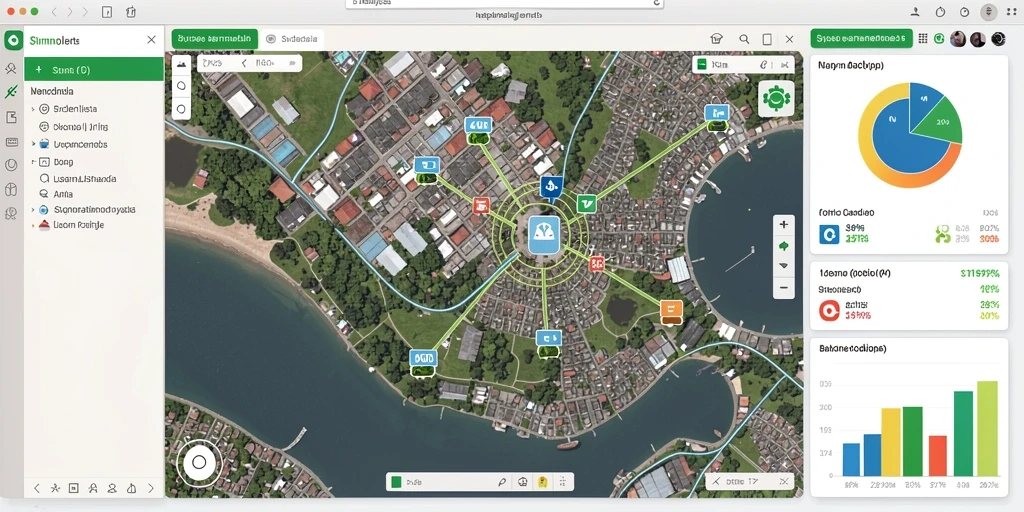The image size is (1024, 512).
Task: Expand the Sıgnoratienodoyatıa tree row
Action: point(33,210)
